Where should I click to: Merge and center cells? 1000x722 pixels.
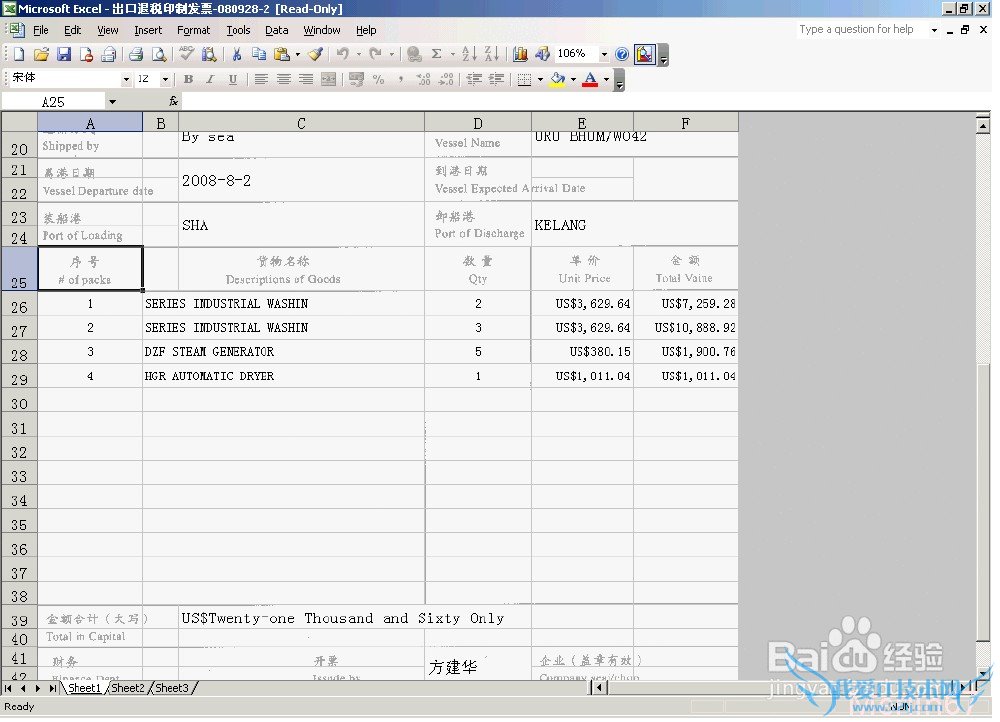pyautogui.click(x=328, y=79)
